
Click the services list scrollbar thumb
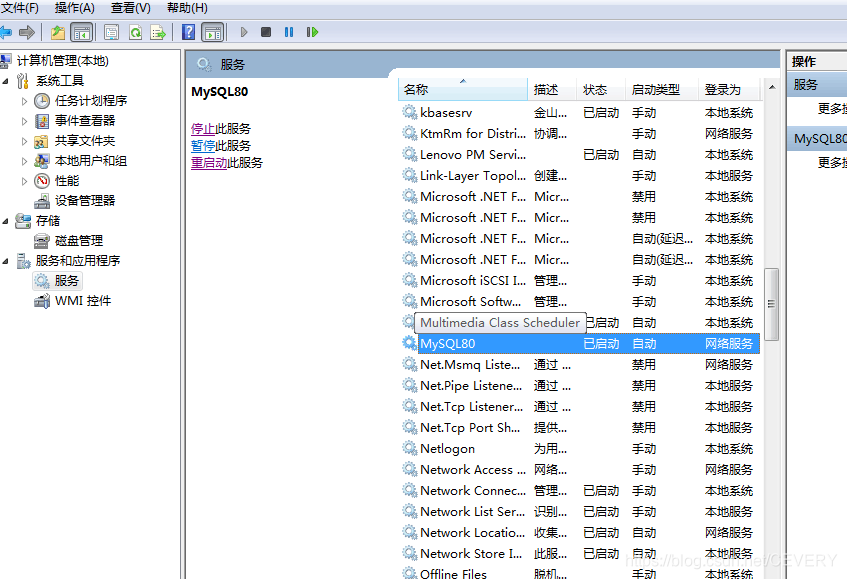click(771, 304)
